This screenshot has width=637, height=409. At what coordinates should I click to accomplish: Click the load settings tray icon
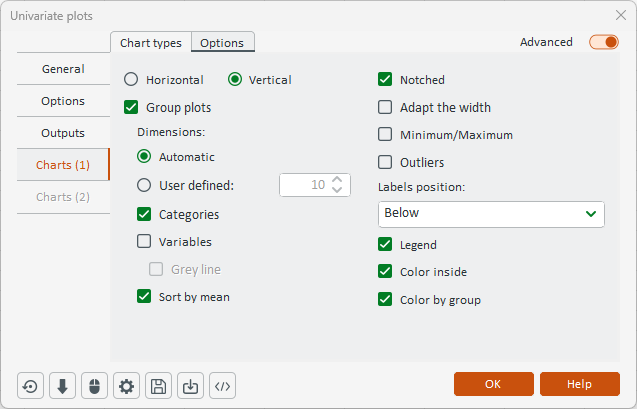[191, 386]
